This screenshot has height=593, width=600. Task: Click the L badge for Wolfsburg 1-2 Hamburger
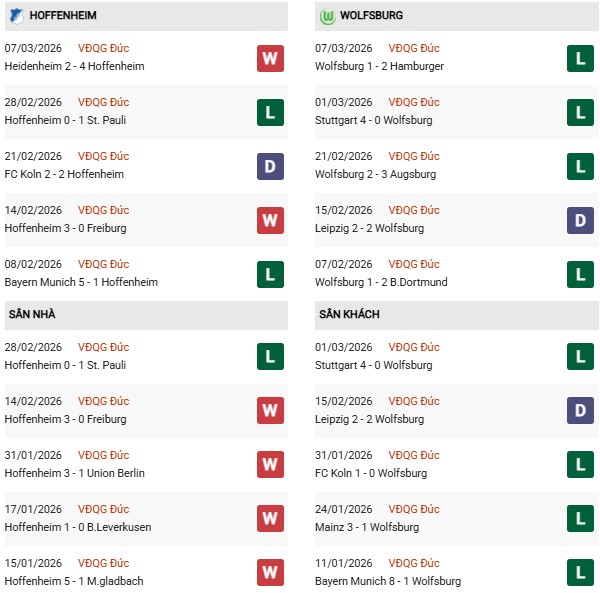point(580,58)
